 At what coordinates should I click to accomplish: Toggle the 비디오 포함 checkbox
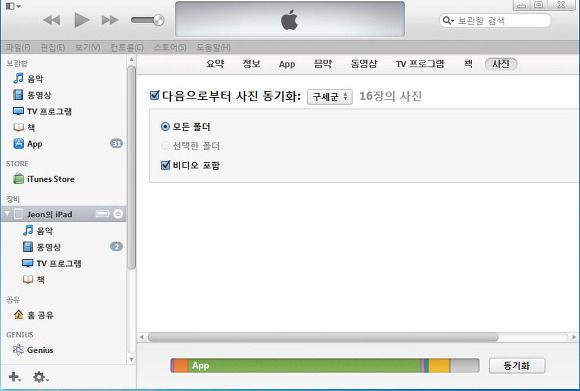(165, 165)
